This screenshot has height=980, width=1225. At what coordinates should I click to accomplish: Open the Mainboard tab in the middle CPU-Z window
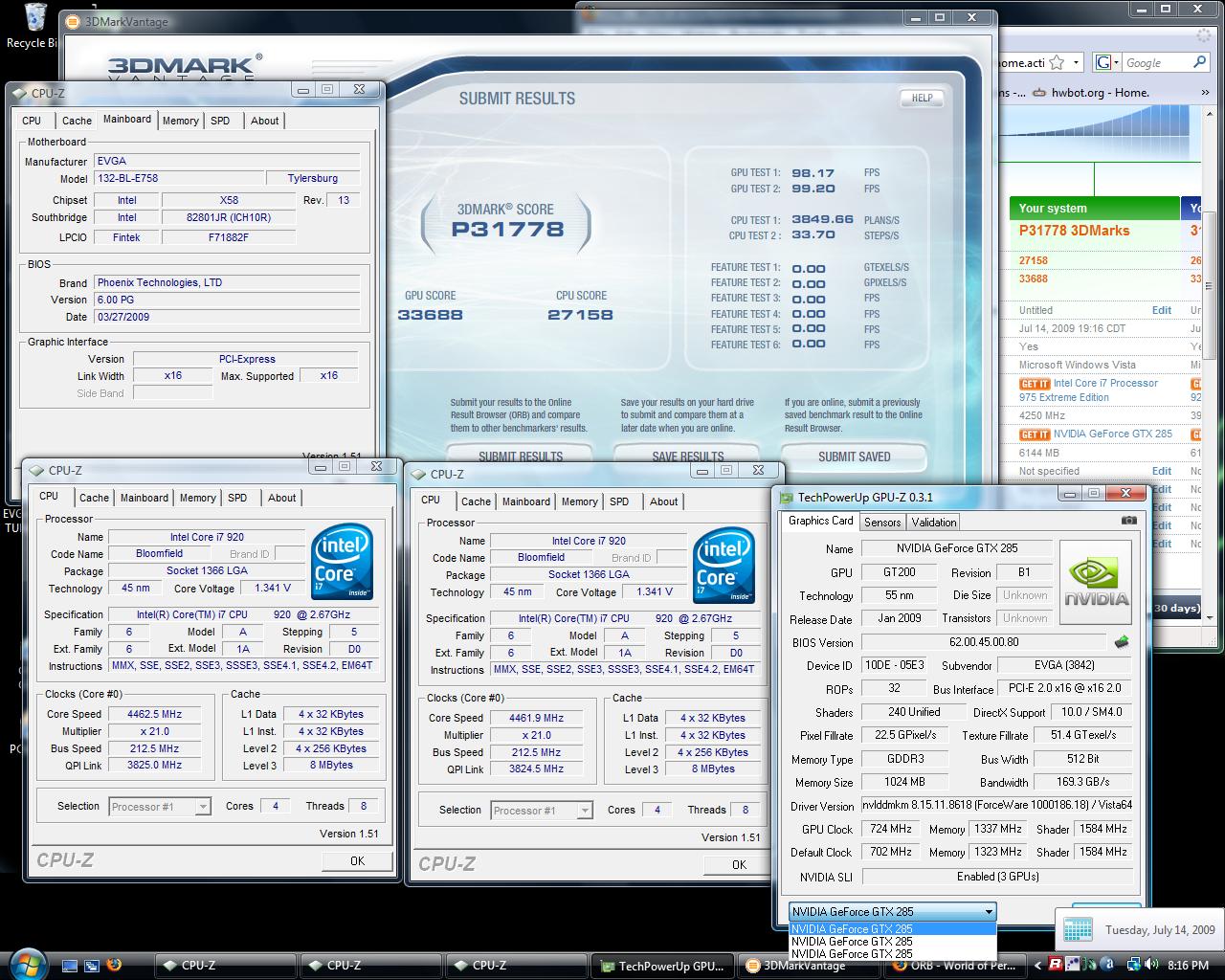[x=526, y=501]
